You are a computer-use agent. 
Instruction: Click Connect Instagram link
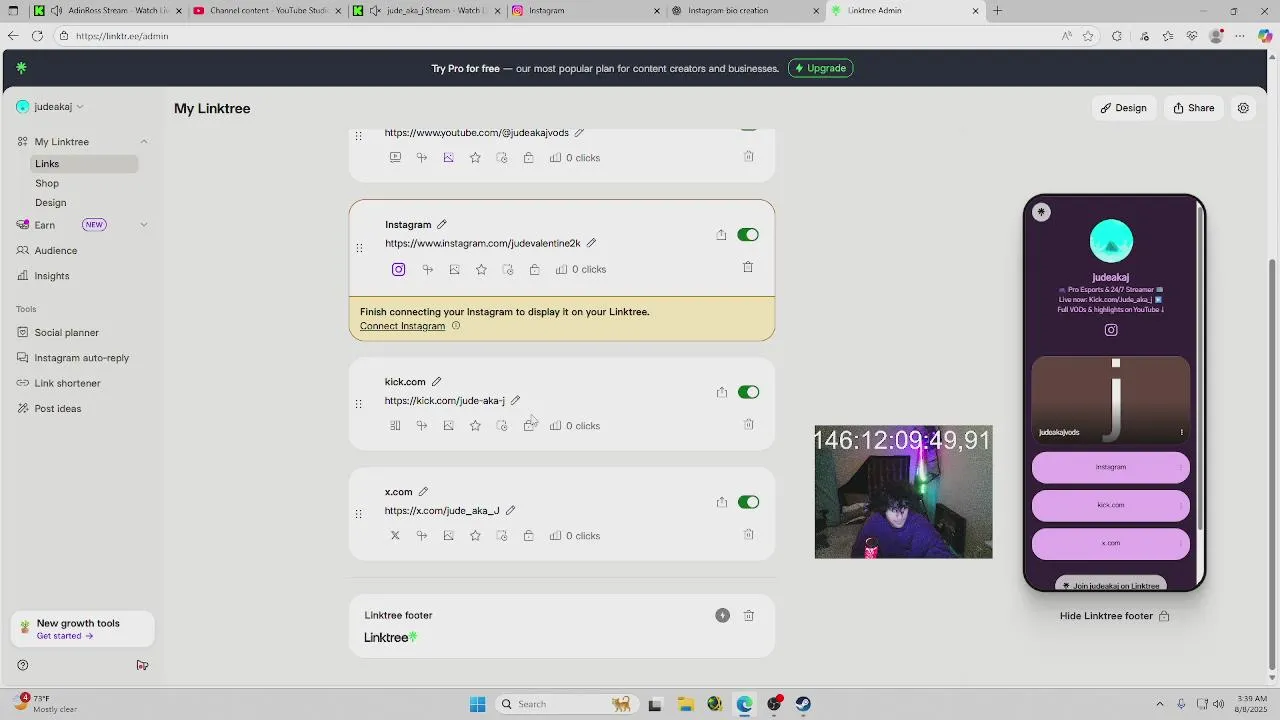402,326
